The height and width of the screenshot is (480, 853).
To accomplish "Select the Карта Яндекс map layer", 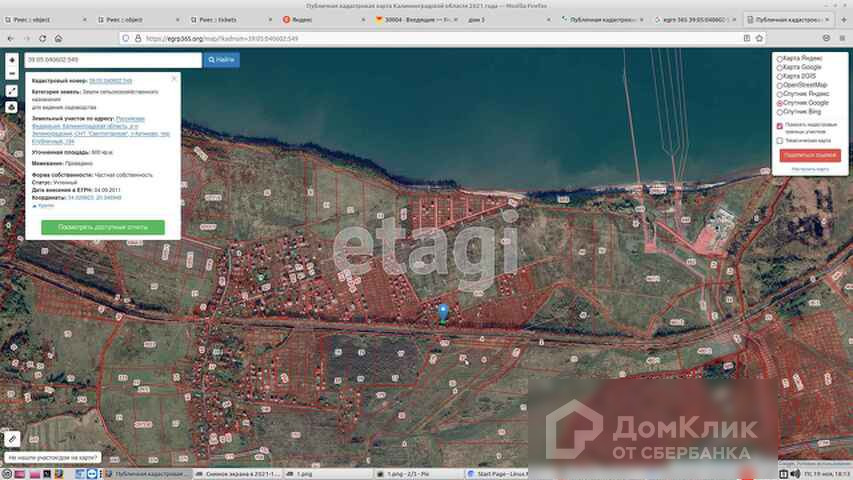I will coord(780,59).
